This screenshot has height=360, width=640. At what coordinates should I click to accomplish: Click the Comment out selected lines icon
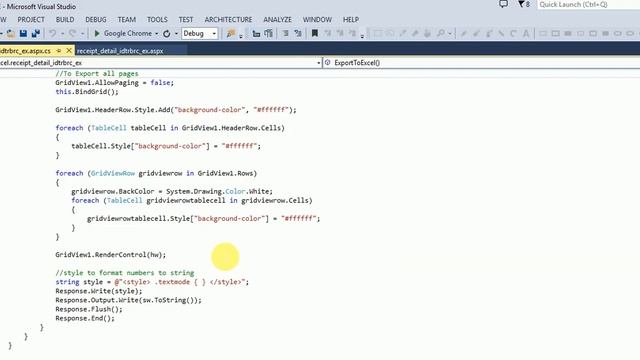[x=256, y=33]
